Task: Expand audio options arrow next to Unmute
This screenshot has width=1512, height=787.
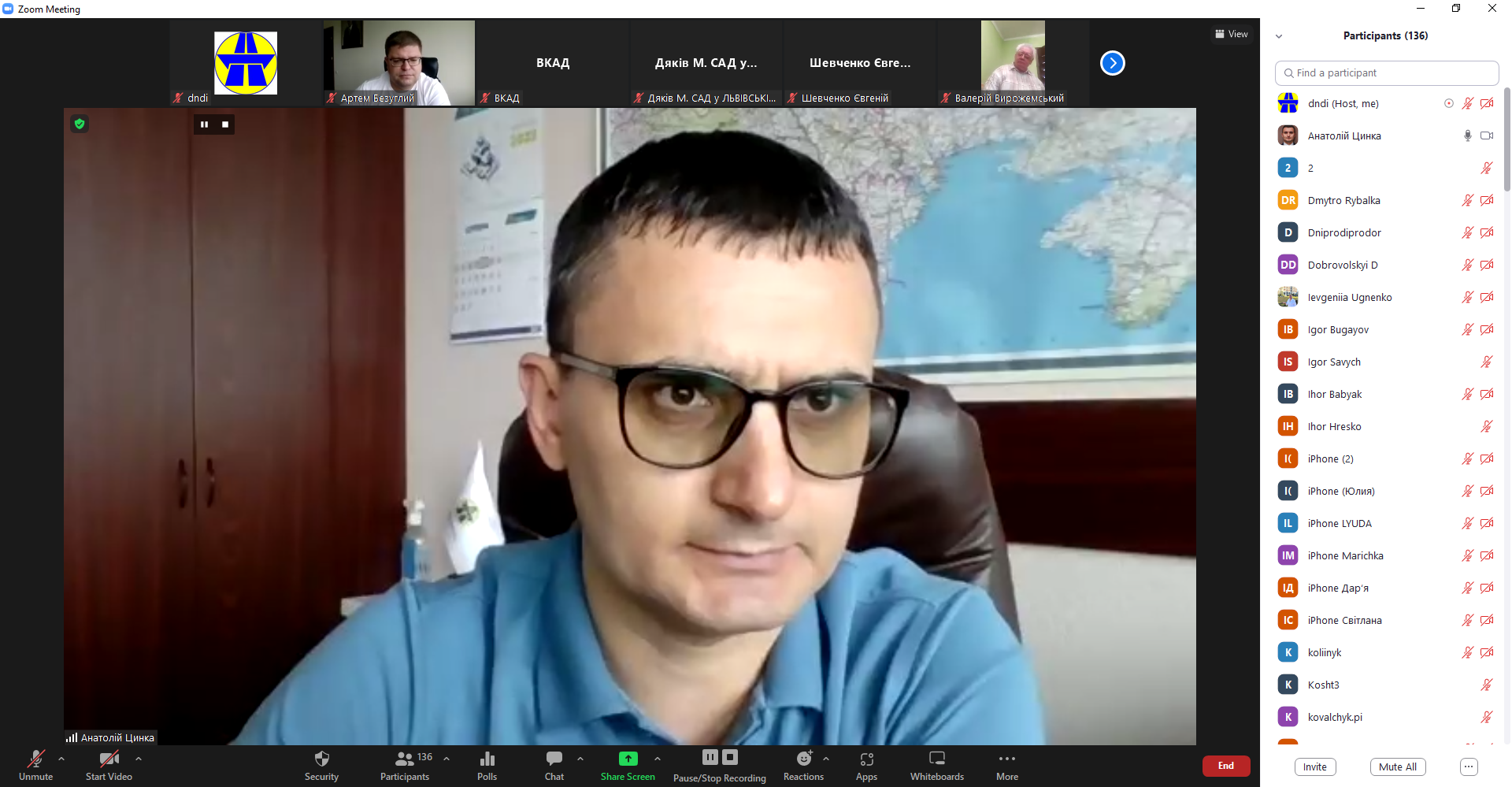Action: pyautogui.click(x=61, y=759)
